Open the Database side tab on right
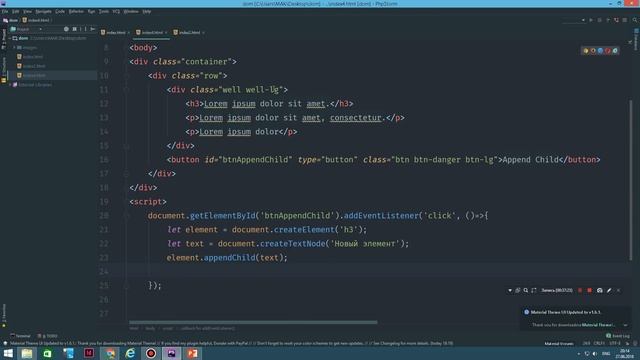 point(636,40)
